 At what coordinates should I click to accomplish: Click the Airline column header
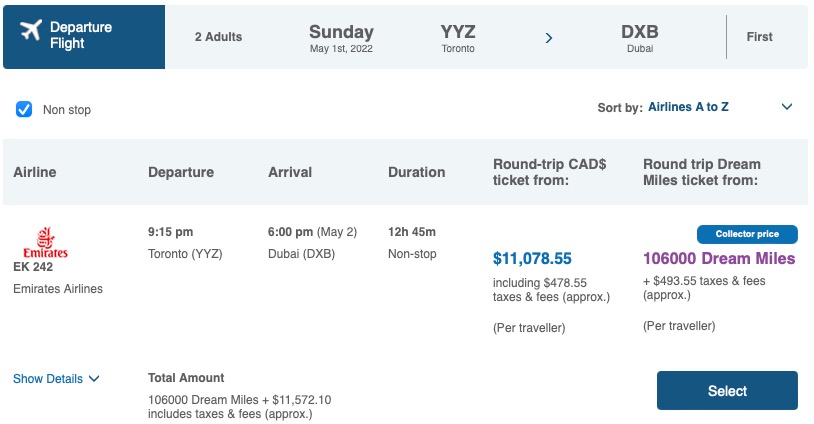click(x=35, y=172)
